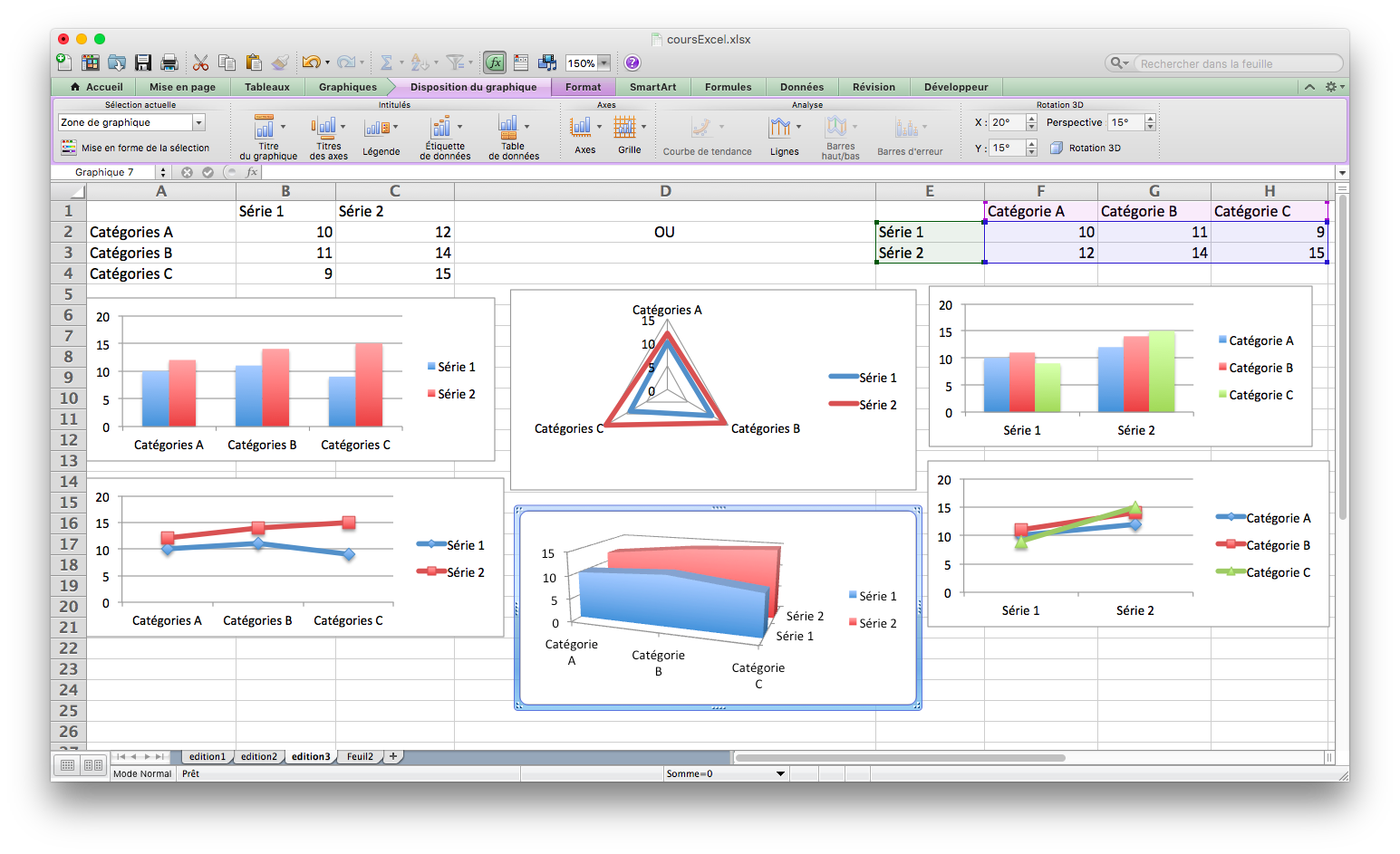
Task: Increase the X rotation stepper value
Action: [1031, 119]
